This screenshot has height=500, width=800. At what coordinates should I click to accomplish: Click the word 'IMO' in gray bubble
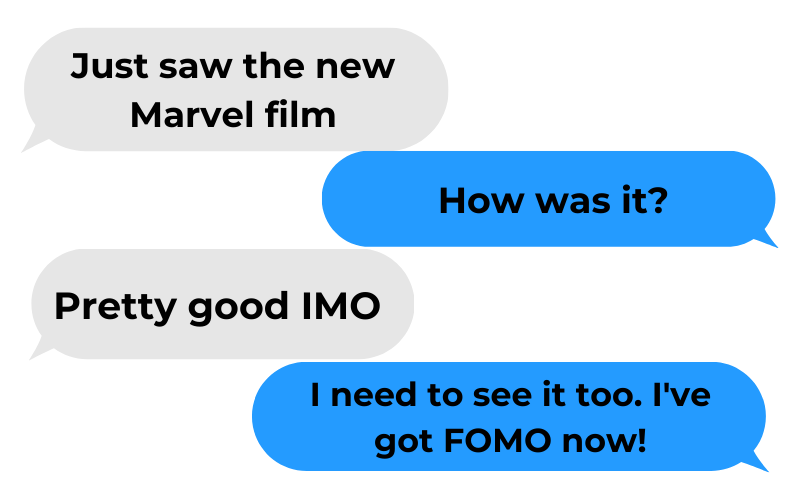pos(341,306)
